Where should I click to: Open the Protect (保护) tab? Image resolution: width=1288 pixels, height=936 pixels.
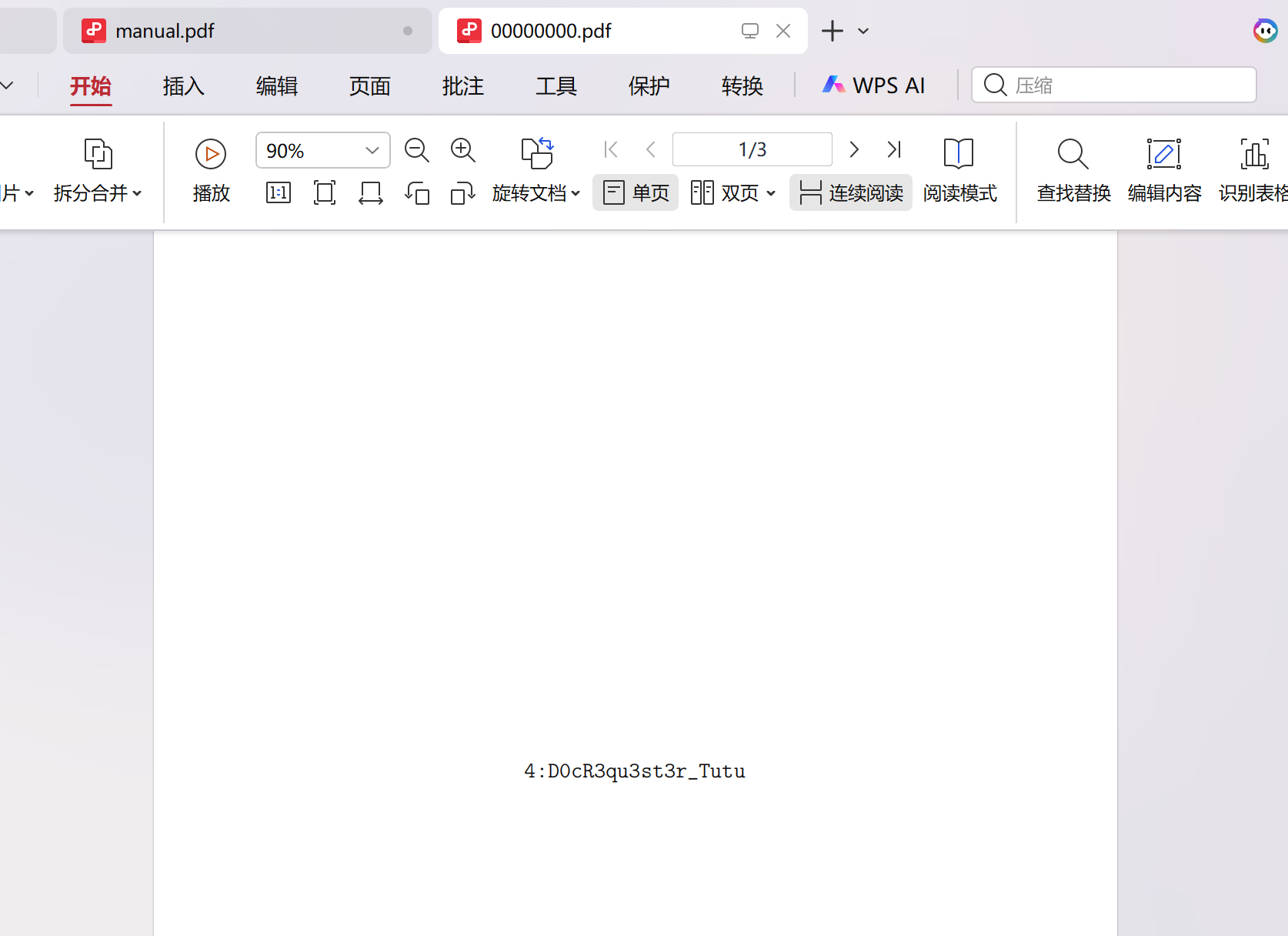click(x=649, y=85)
